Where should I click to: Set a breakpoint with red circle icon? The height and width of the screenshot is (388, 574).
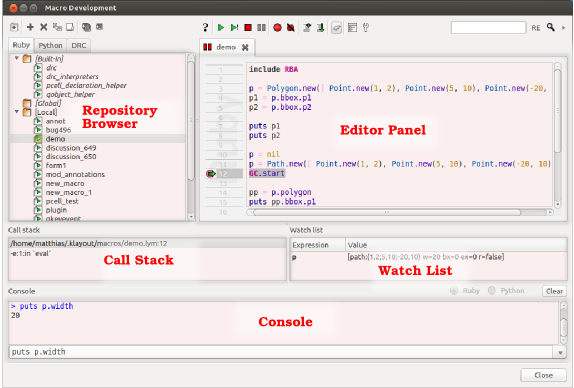pyautogui.click(x=277, y=27)
